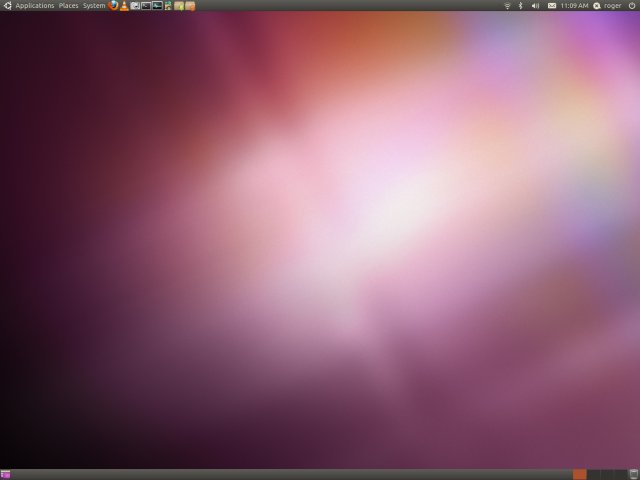Open the Trash in the bottom panel
This screenshot has width=640, height=480.
pyautogui.click(x=633, y=474)
